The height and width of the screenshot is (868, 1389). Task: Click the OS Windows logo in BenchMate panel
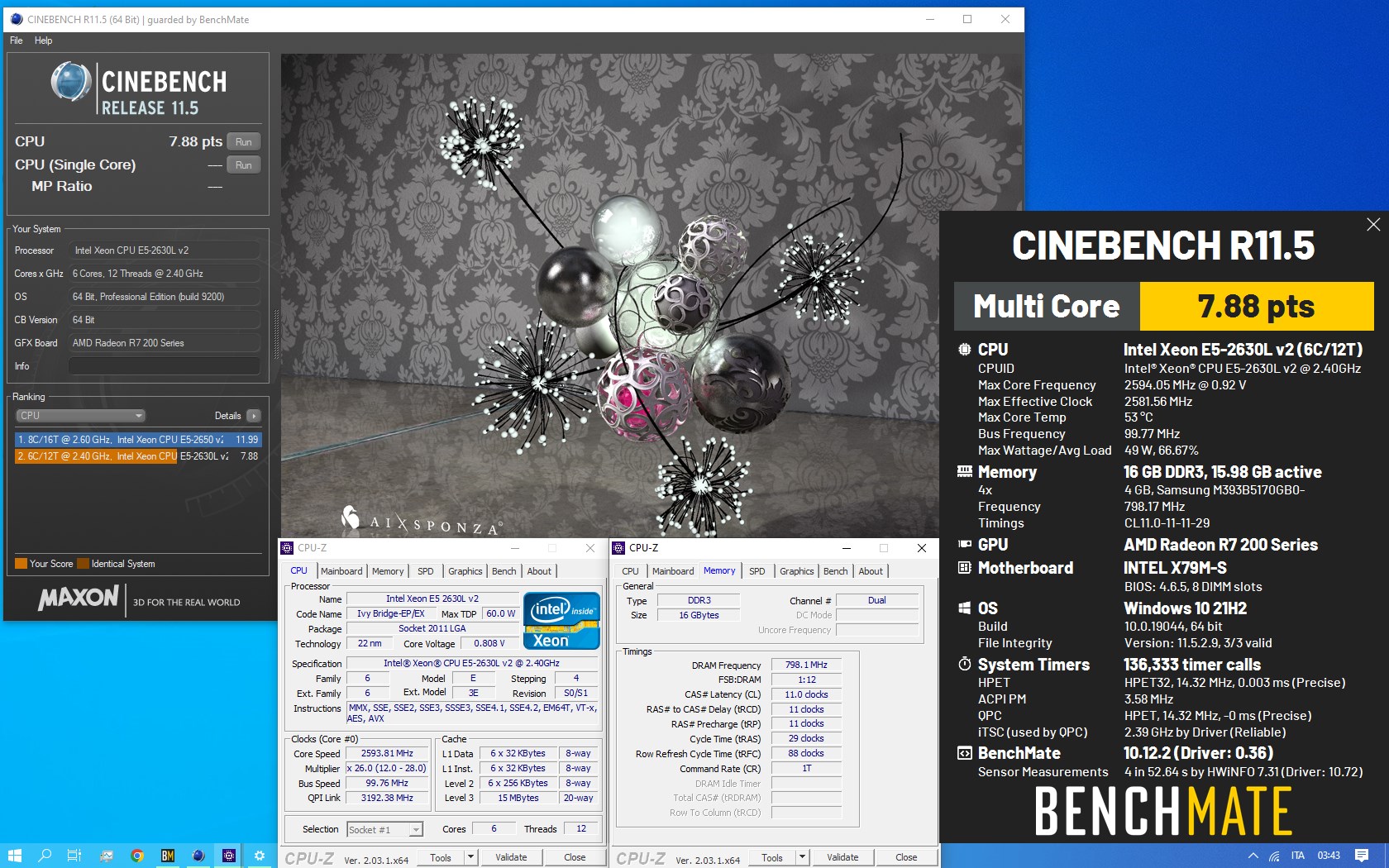point(964,608)
